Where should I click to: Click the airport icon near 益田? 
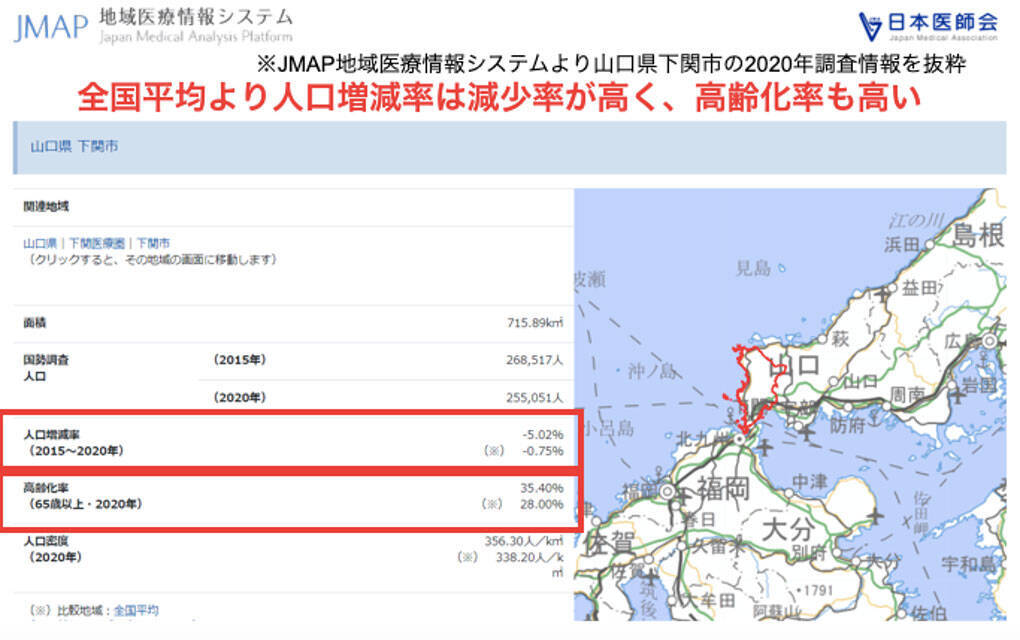point(880,294)
